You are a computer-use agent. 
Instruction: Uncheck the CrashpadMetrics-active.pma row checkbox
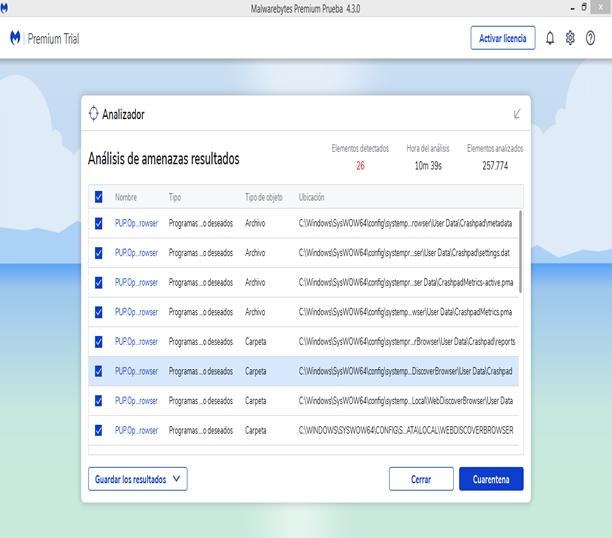tap(99, 282)
